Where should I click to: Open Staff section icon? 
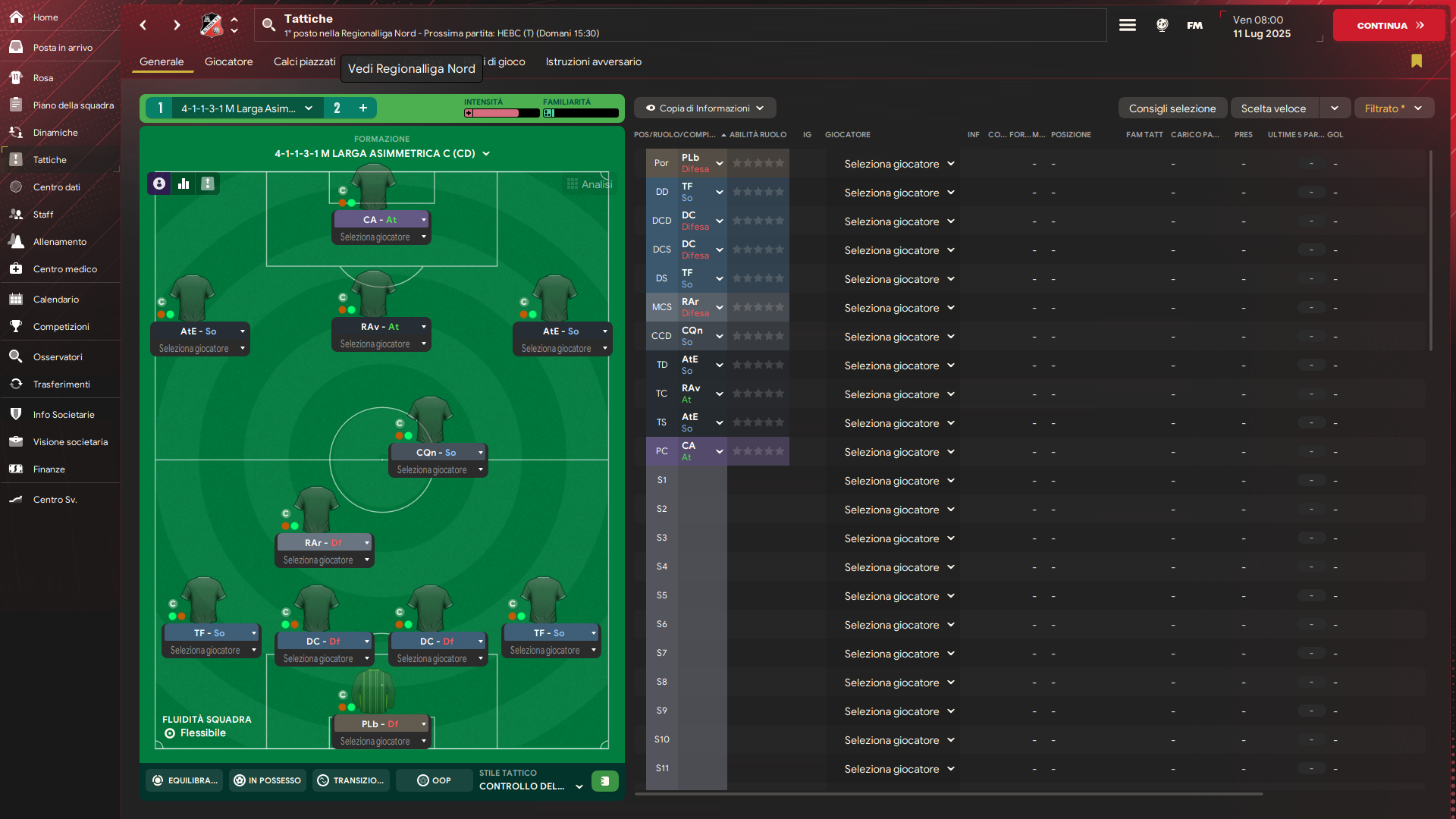(16, 214)
